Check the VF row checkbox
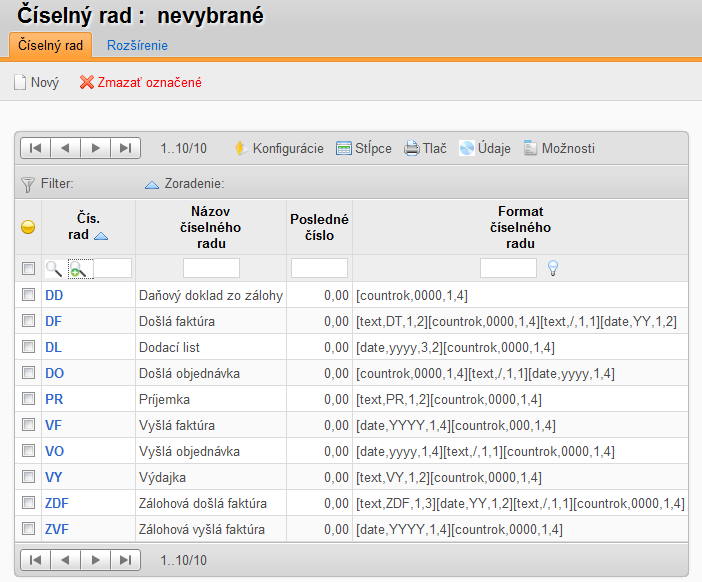The height and width of the screenshot is (582, 702). pyautogui.click(x=28, y=424)
